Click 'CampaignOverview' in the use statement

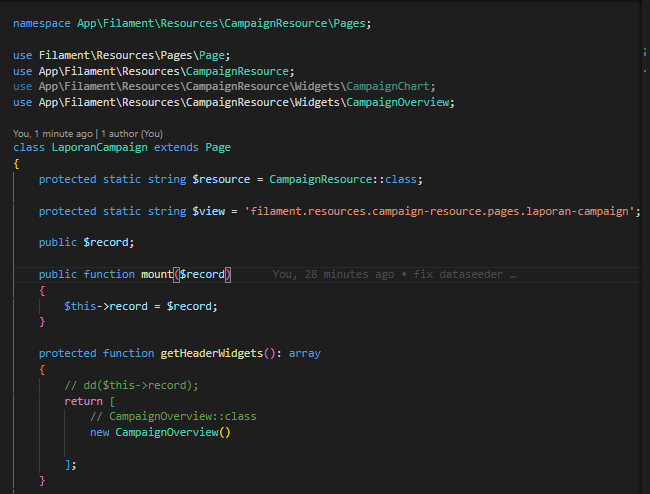coord(398,102)
